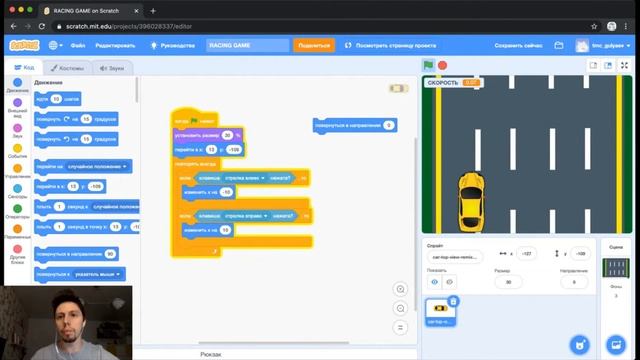Switch to the Звуки tab
The image size is (640, 360).
112,68
